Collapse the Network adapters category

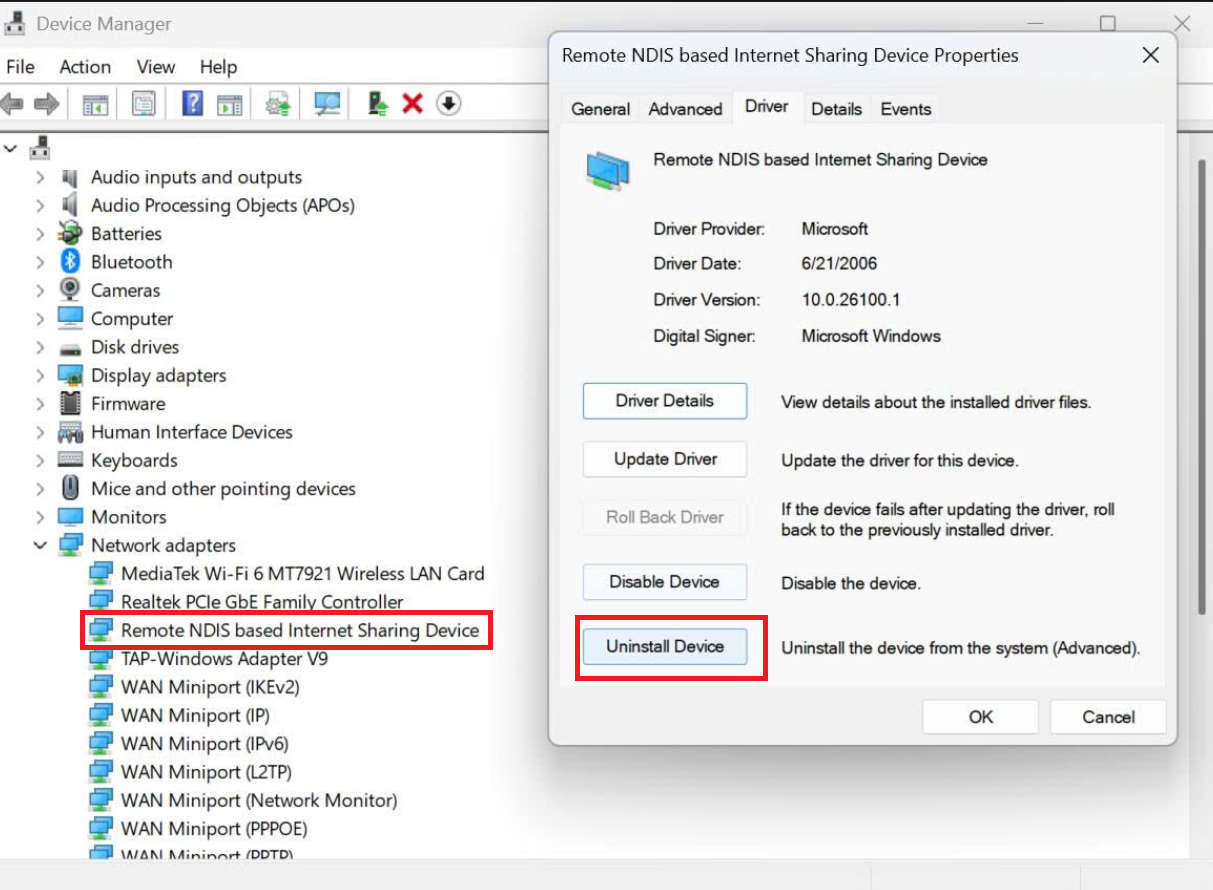[41, 545]
